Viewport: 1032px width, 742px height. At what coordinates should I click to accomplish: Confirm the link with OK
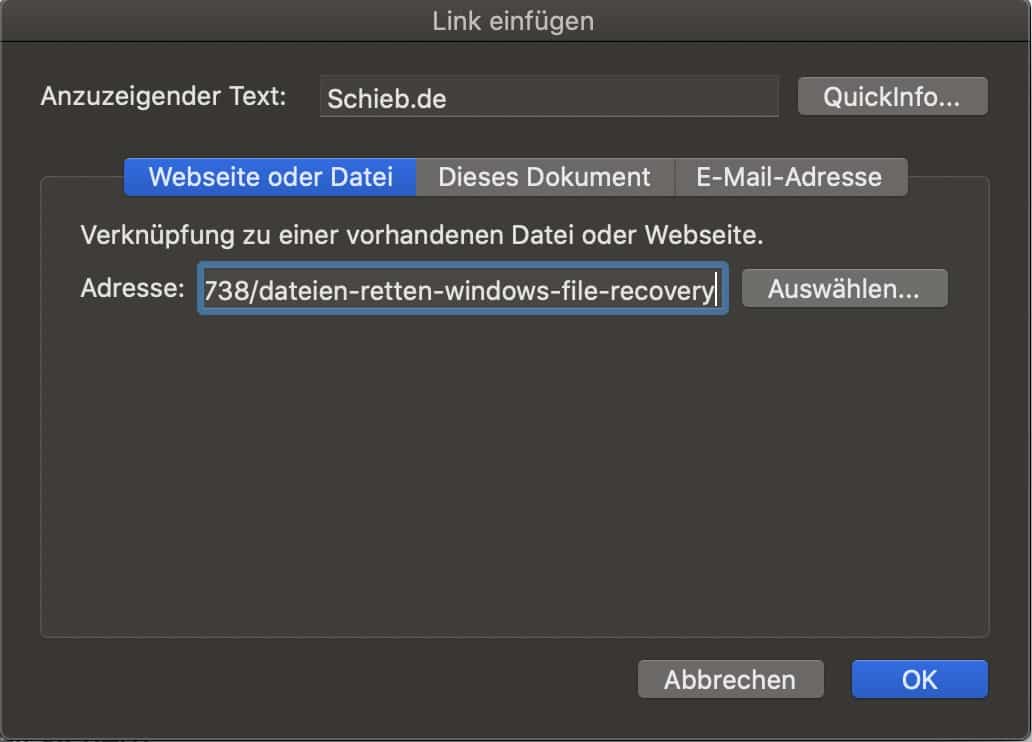point(919,680)
